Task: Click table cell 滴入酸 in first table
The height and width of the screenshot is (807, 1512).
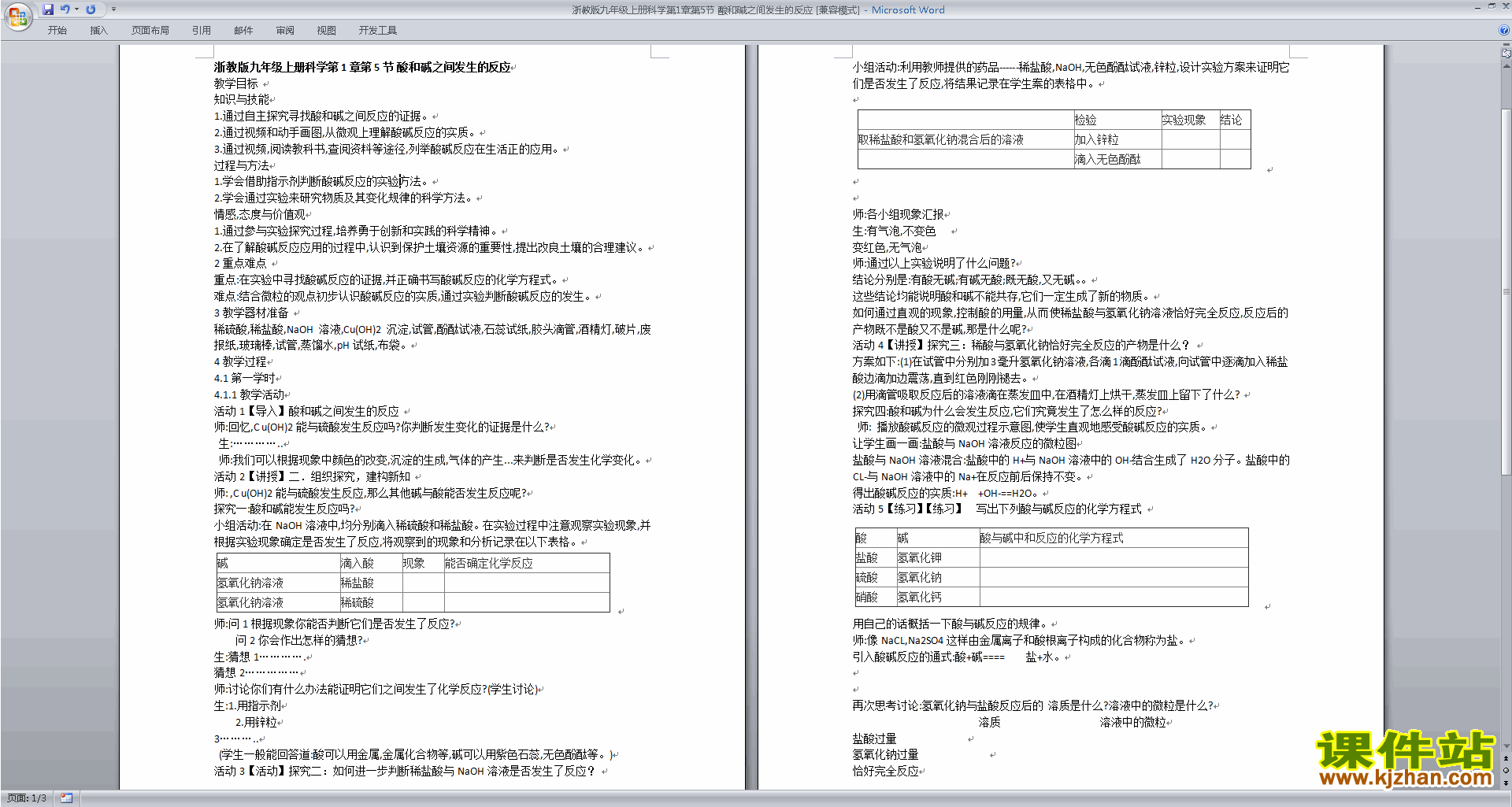Action: tap(358, 564)
